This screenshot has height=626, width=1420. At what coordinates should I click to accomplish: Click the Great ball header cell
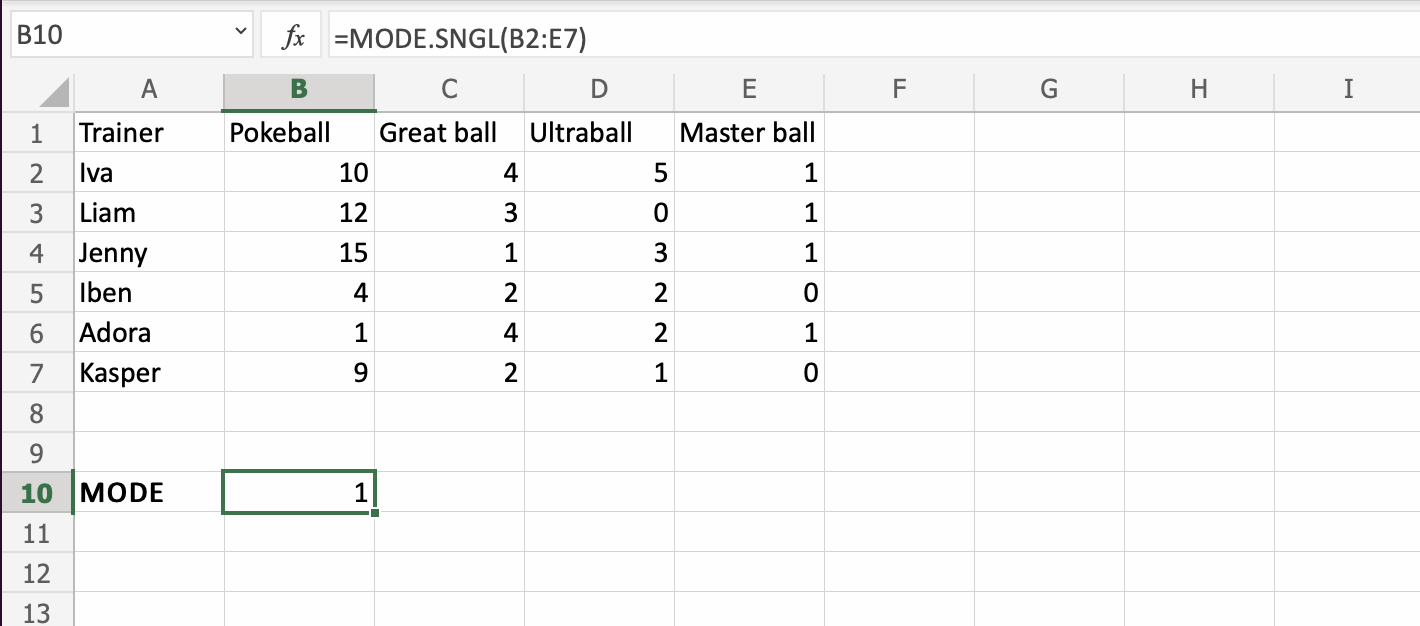pos(449,132)
